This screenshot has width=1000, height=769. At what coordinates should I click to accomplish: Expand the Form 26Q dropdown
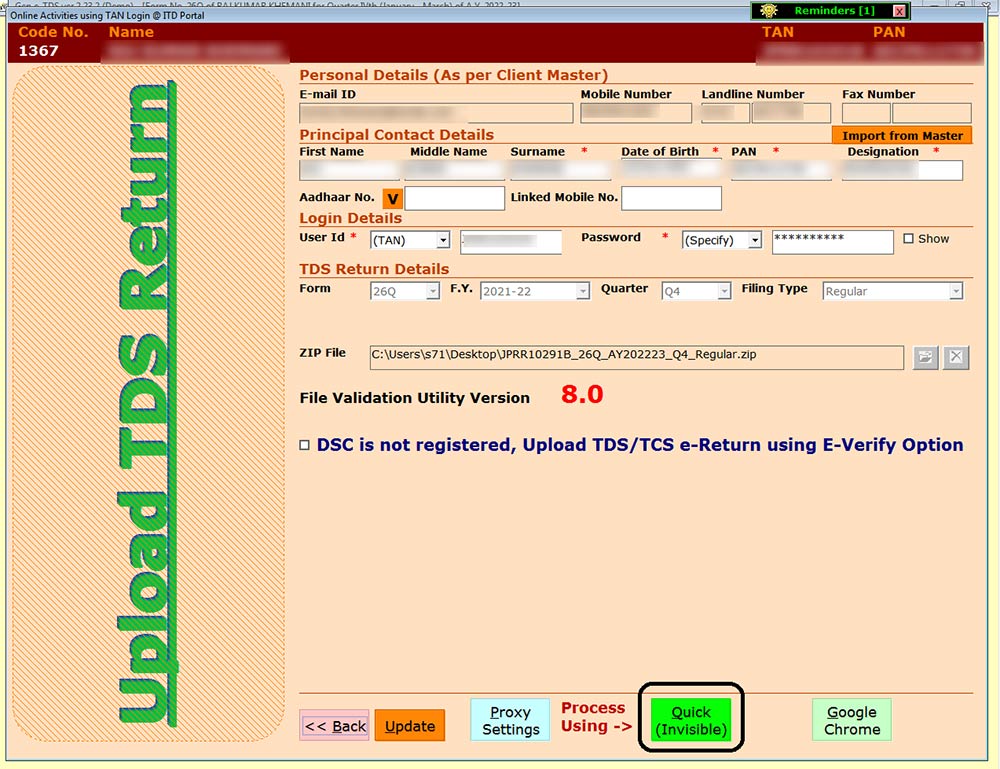click(x=432, y=292)
